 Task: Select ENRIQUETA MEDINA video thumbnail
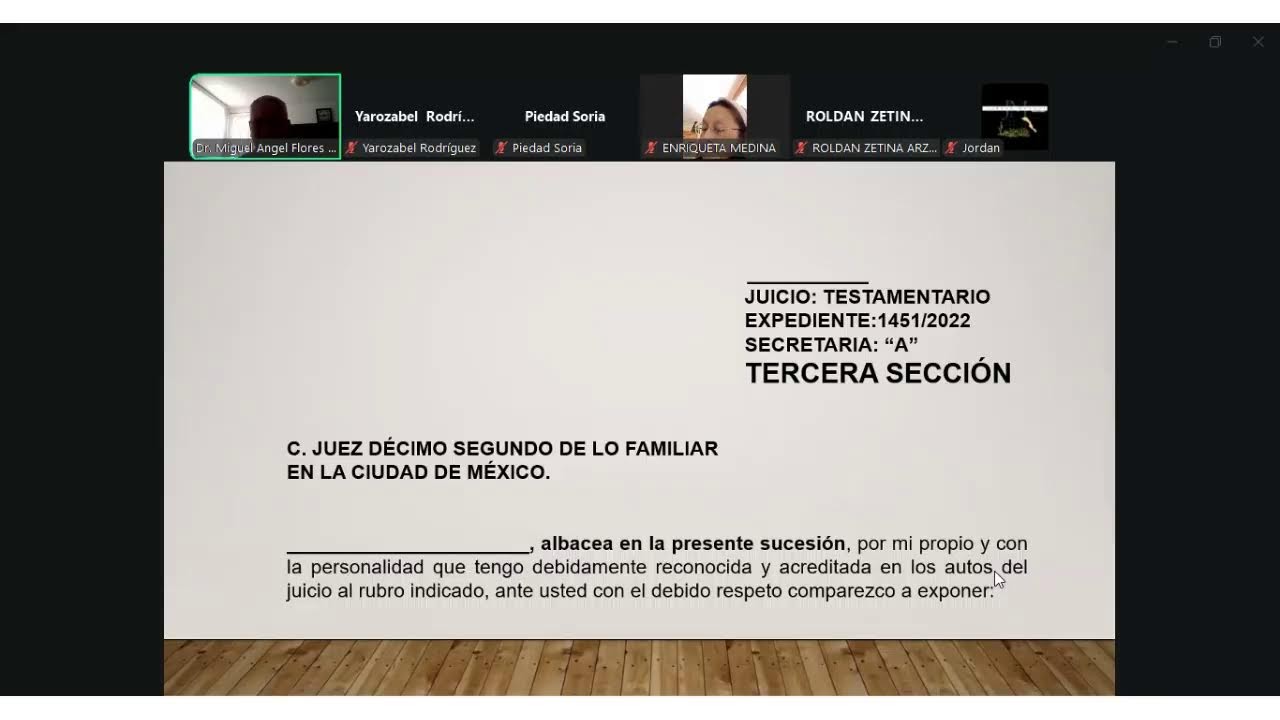715,116
